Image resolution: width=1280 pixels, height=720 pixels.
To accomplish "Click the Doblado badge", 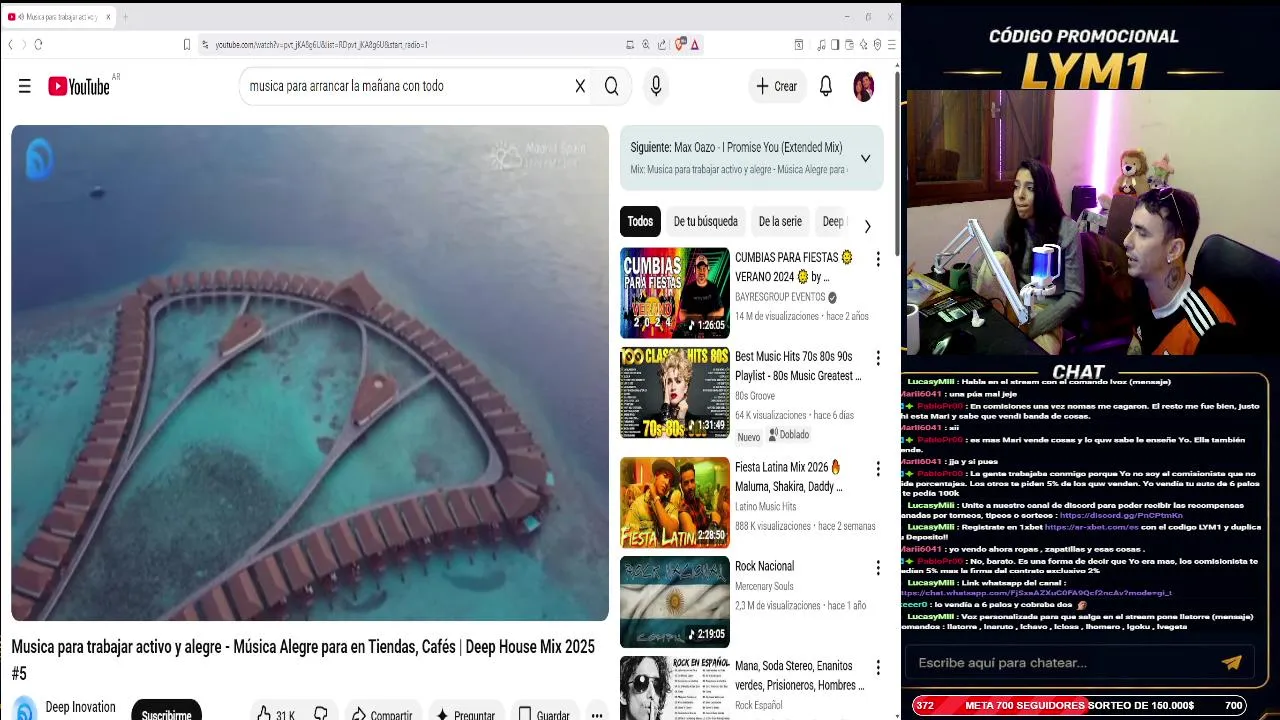I will (x=788, y=435).
